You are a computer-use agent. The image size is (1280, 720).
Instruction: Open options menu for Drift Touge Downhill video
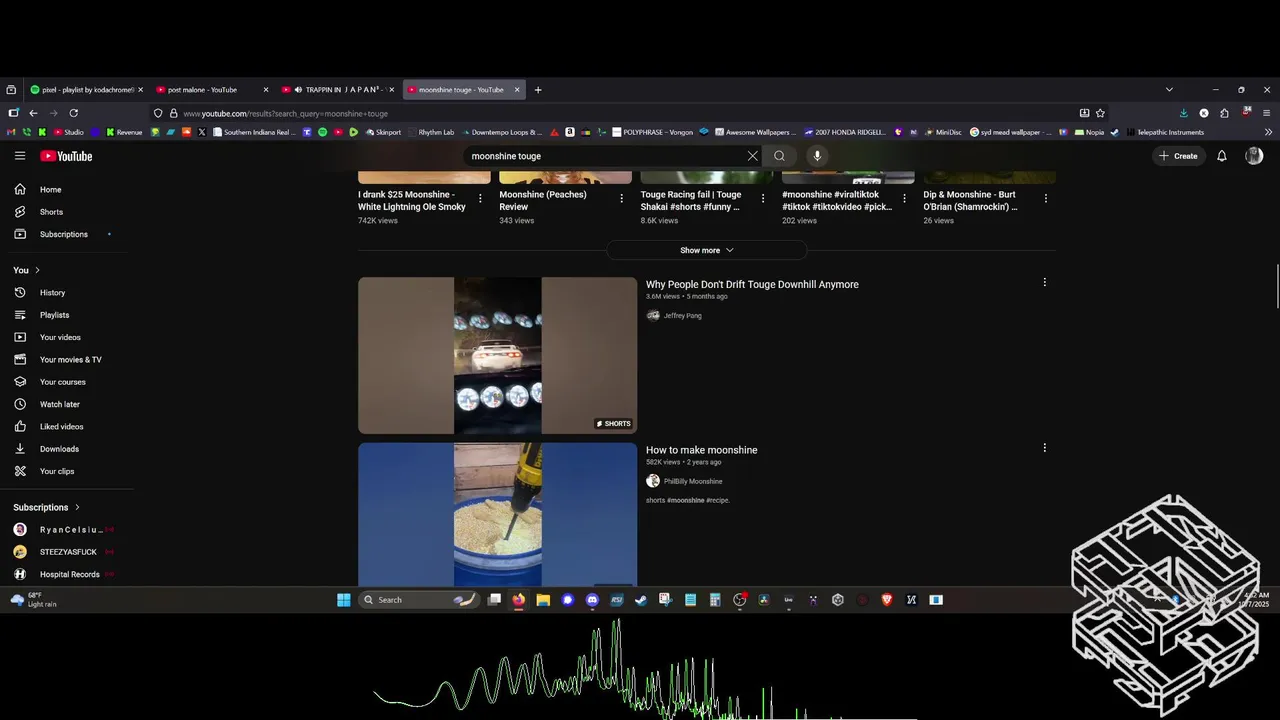click(1045, 282)
